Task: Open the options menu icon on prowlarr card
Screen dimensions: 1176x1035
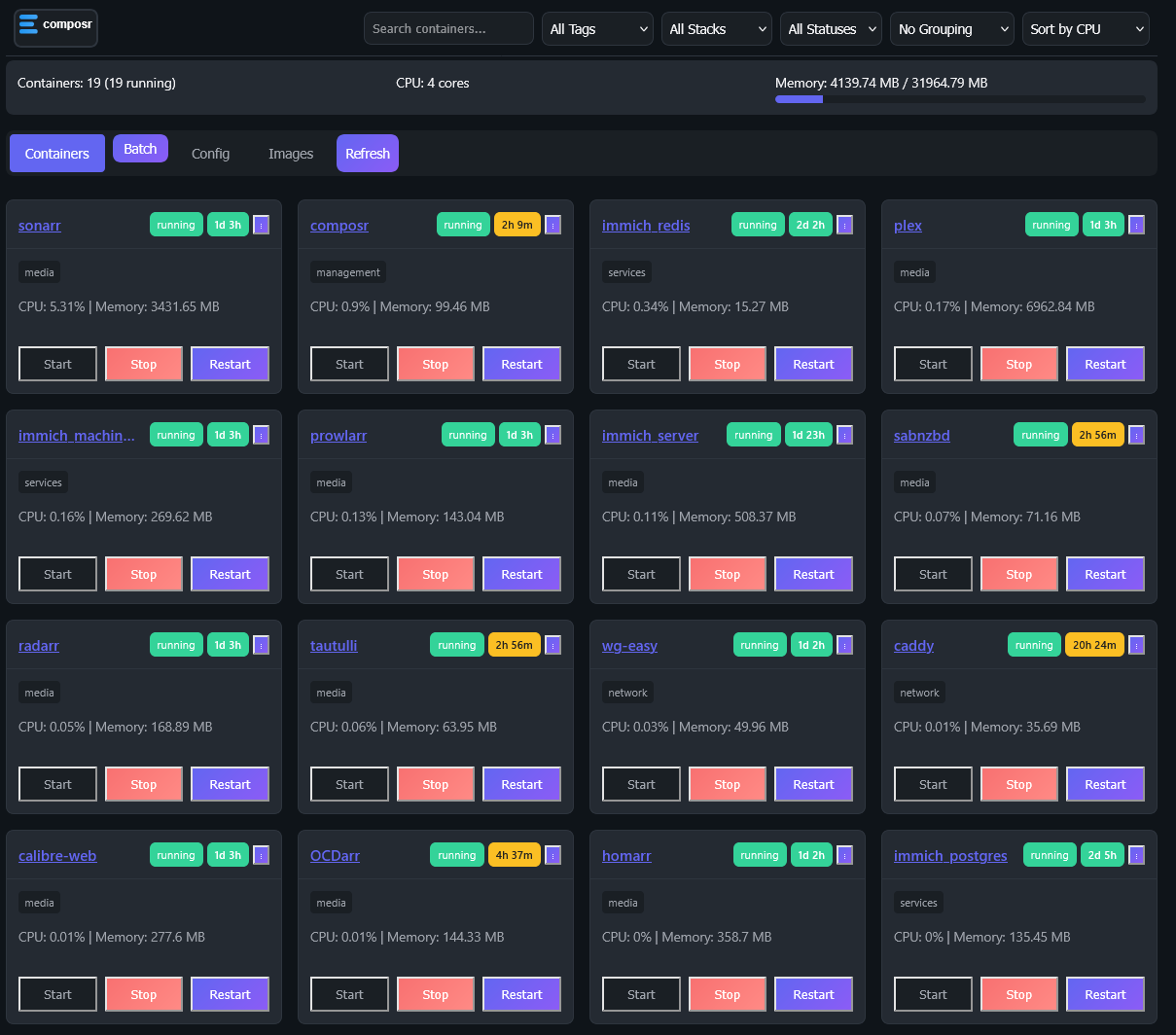Action: coord(552,435)
